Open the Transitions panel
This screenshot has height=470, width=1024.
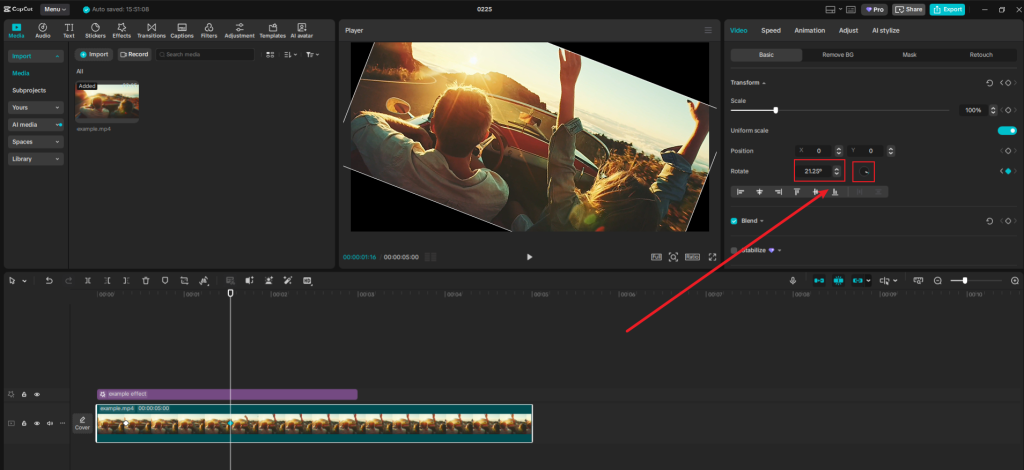152,31
